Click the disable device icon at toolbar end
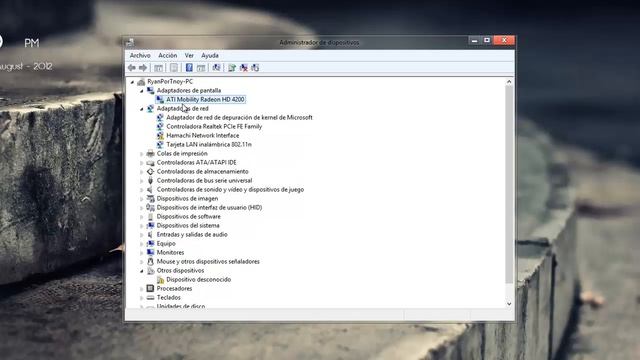This screenshot has width=640, height=360. pyautogui.click(x=255, y=68)
